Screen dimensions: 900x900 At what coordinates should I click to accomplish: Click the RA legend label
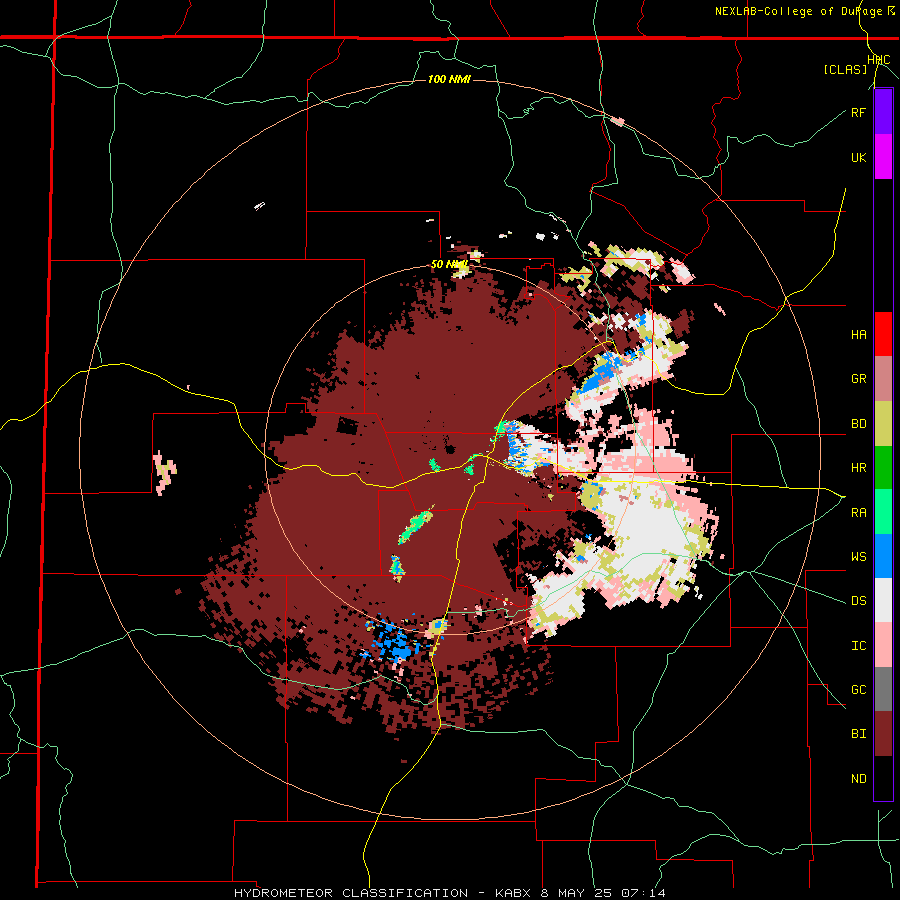pos(858,513)
